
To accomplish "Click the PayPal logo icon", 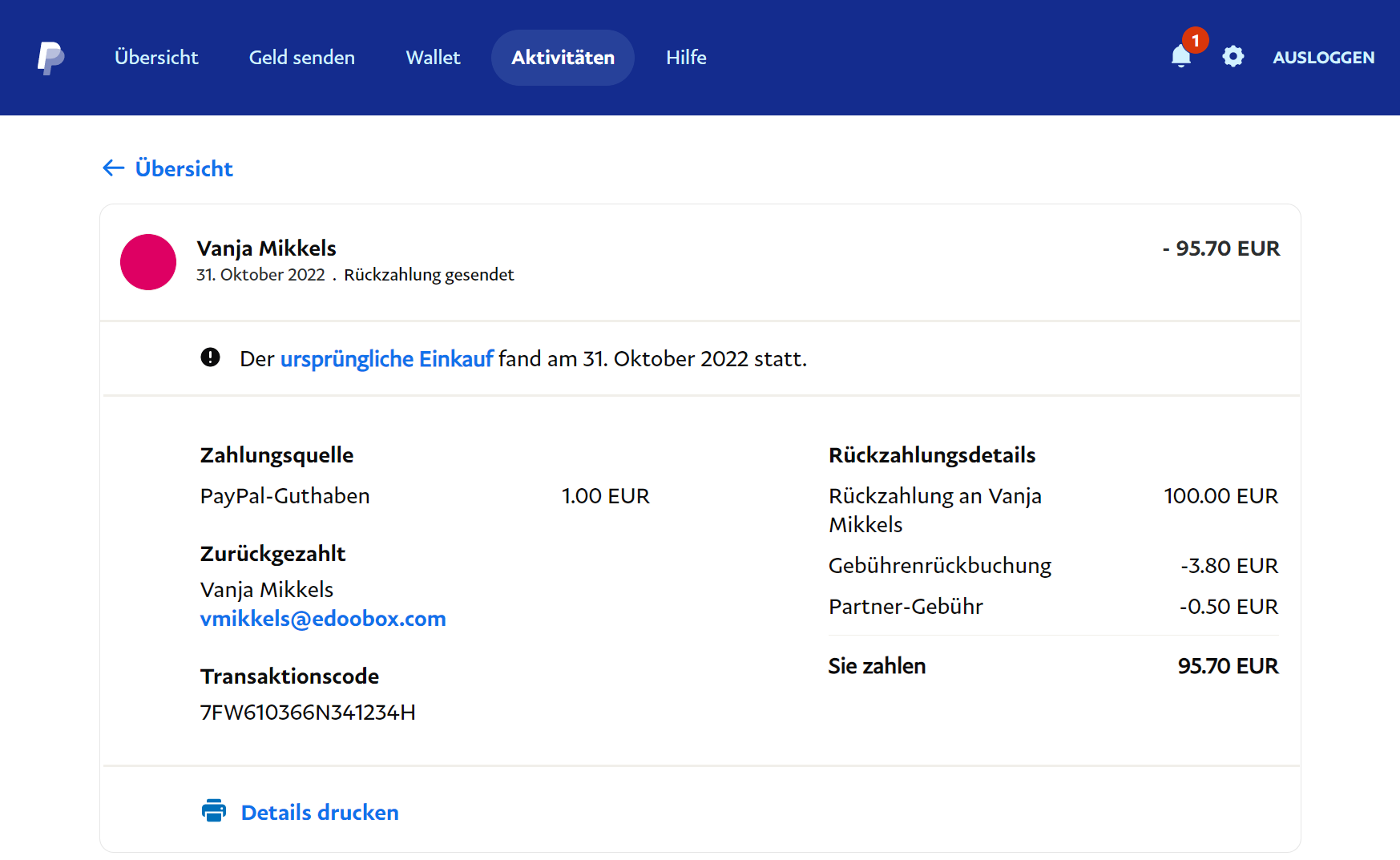I will tap(50, 58).
